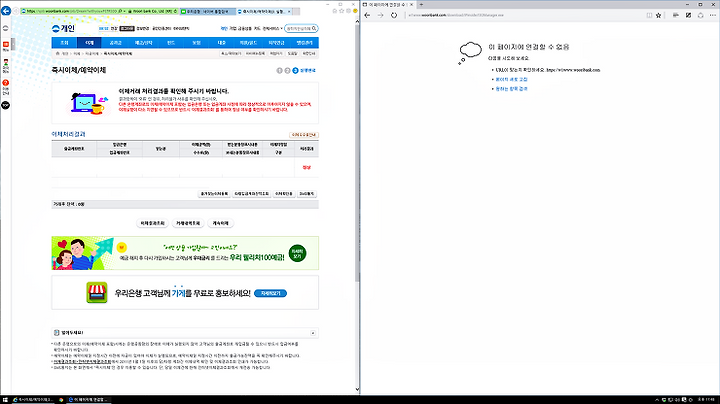Click the first small button under result table

coord(214,194)
